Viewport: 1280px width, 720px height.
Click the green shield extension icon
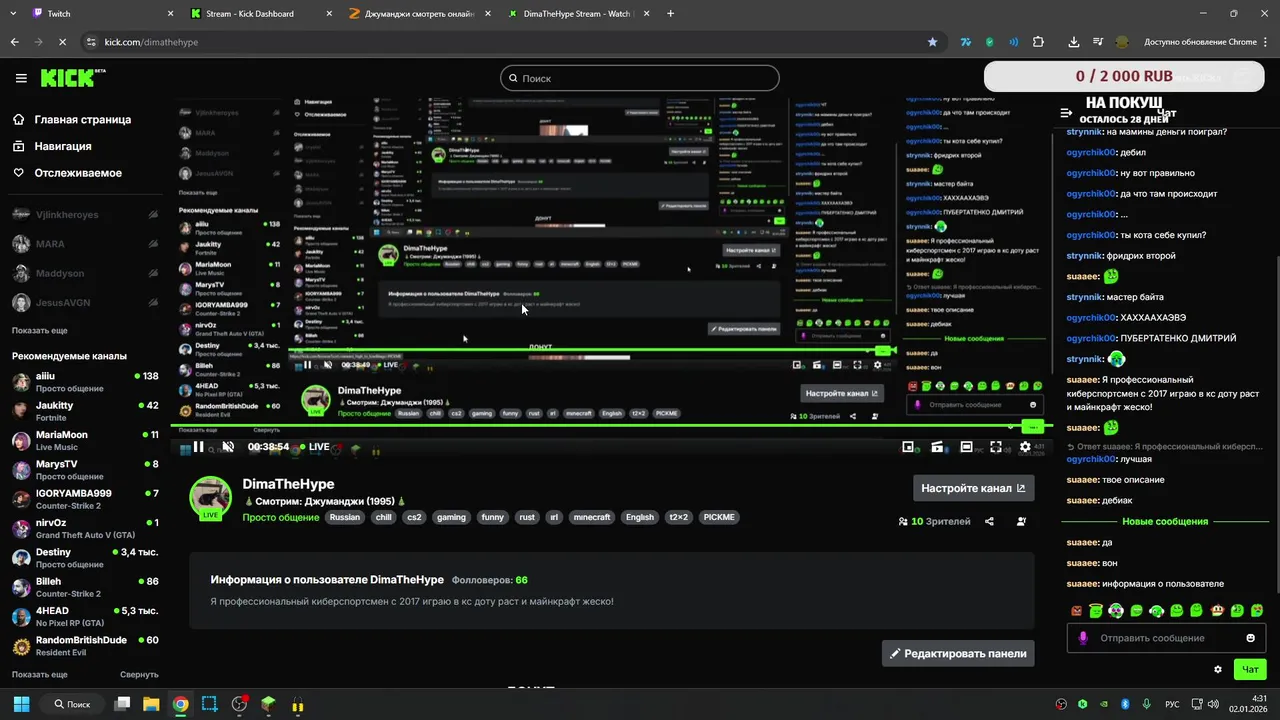click(989, 42)
